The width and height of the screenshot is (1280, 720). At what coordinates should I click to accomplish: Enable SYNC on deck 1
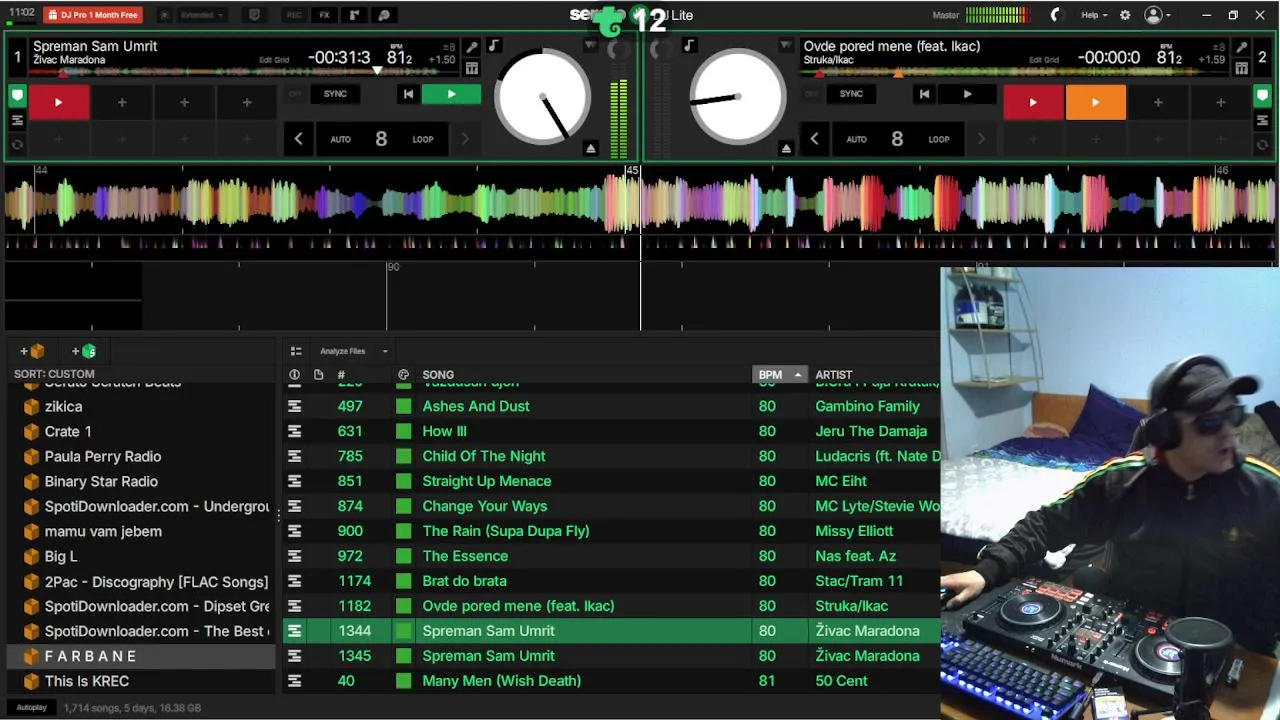coord(335,94)
